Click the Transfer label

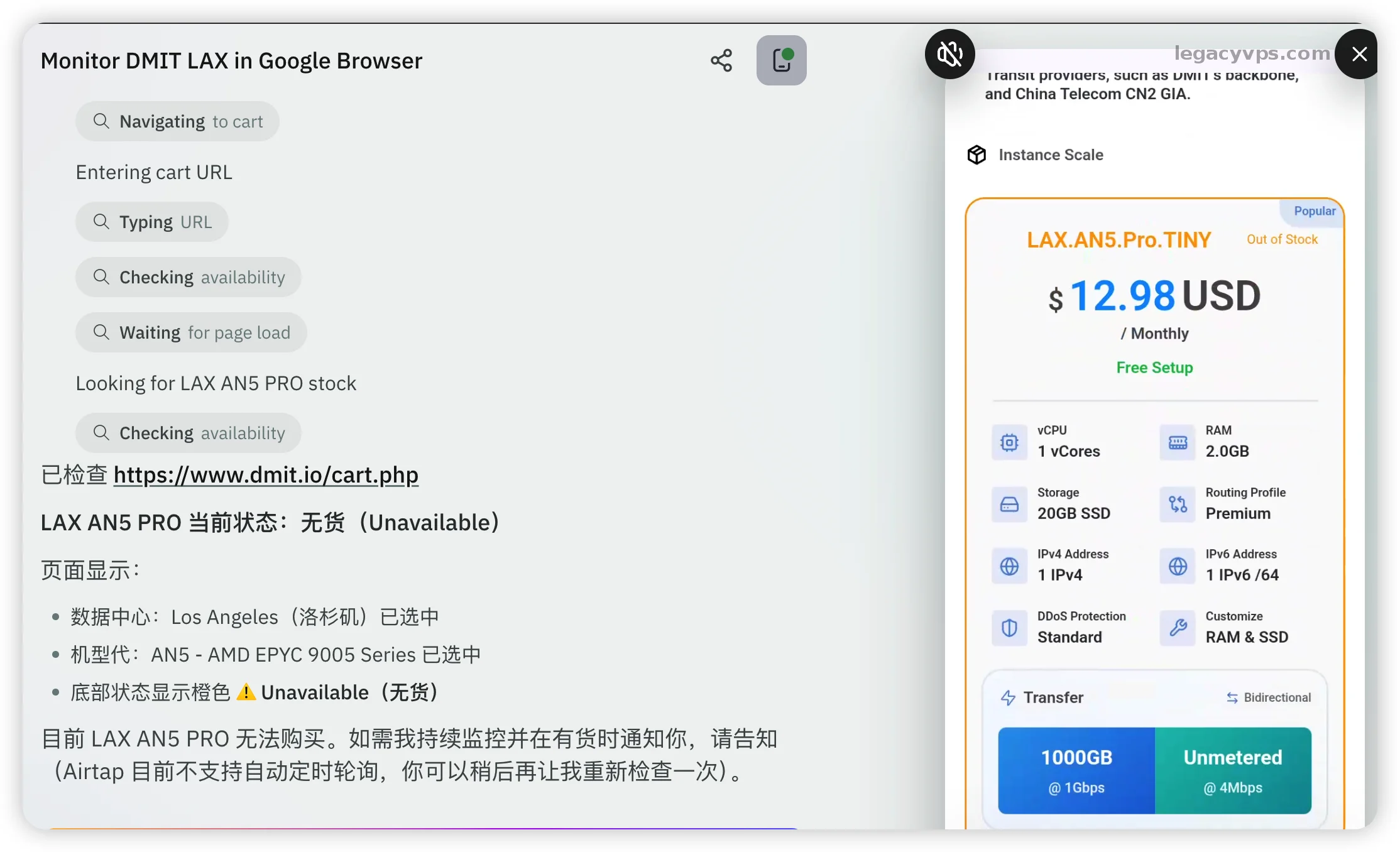point(1053,697)
